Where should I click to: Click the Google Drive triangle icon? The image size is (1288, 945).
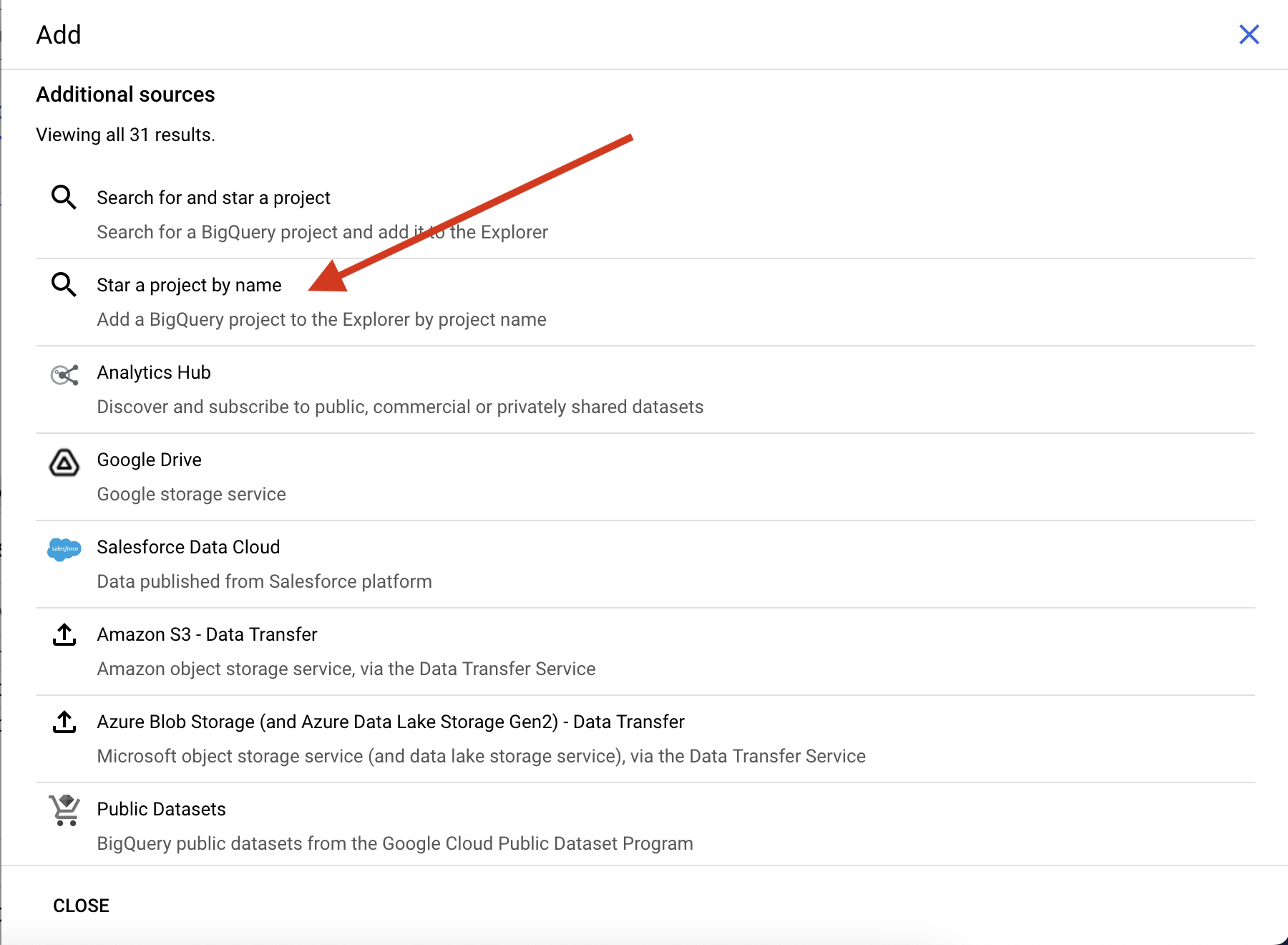point(64,462)
